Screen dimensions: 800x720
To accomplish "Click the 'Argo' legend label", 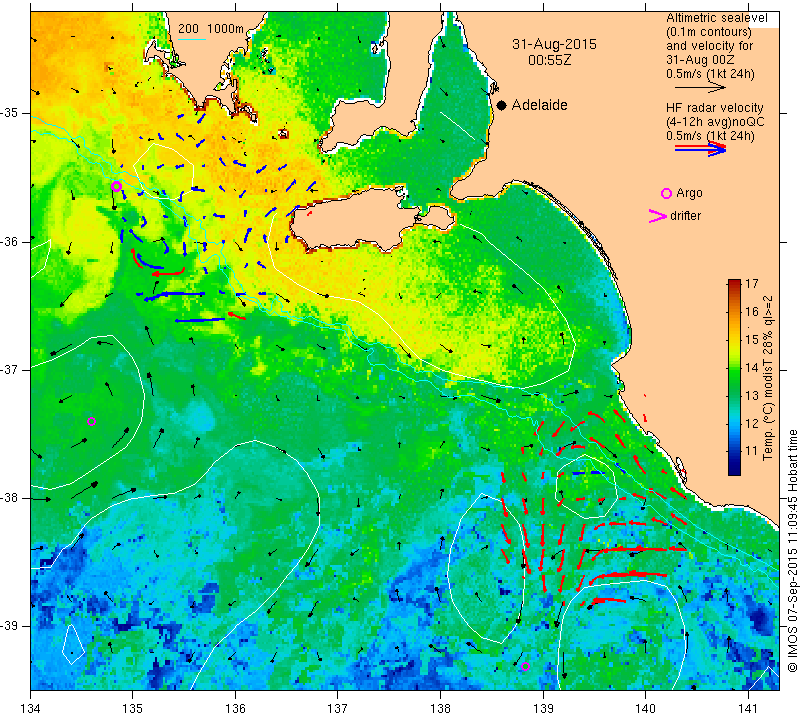I will click(689, 193).
